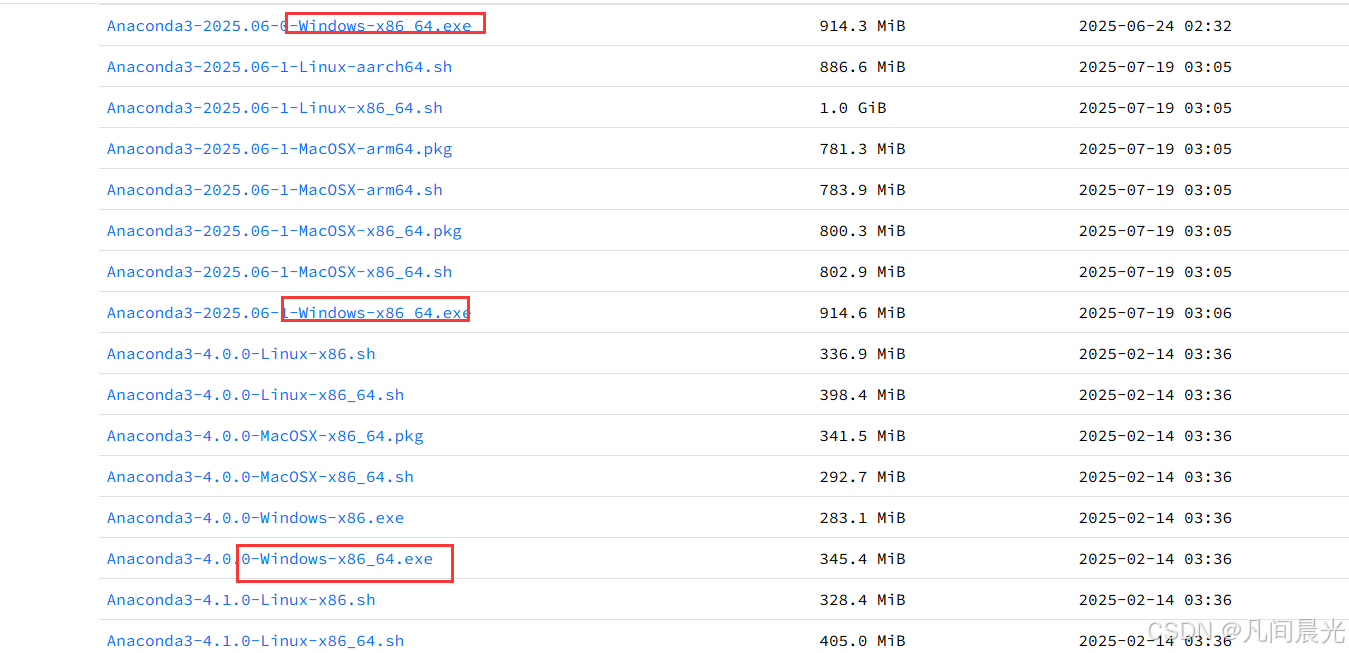Screen dimensions: 1349x653
Task: Open Anaconda3-4.1.0-Linux-x86_64.sh link
Action: pyautogui.click(x=255, y=641)
